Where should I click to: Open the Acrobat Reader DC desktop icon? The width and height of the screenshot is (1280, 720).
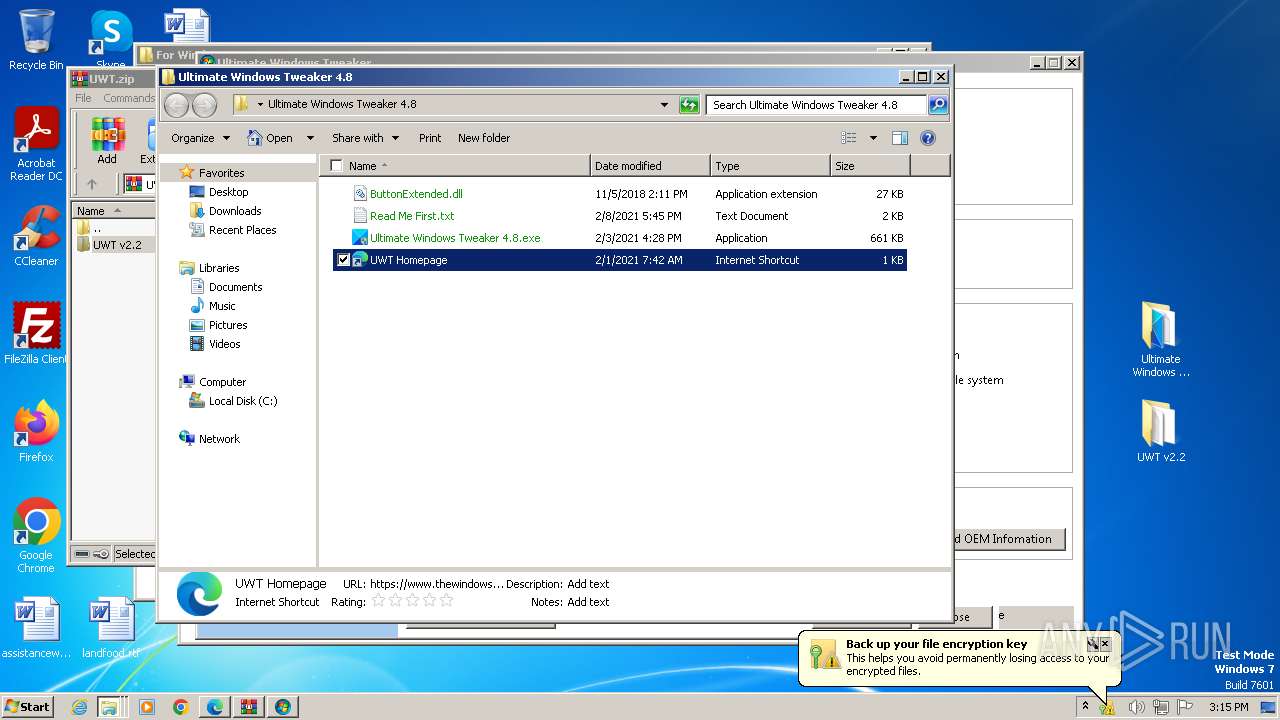[36, 145]
